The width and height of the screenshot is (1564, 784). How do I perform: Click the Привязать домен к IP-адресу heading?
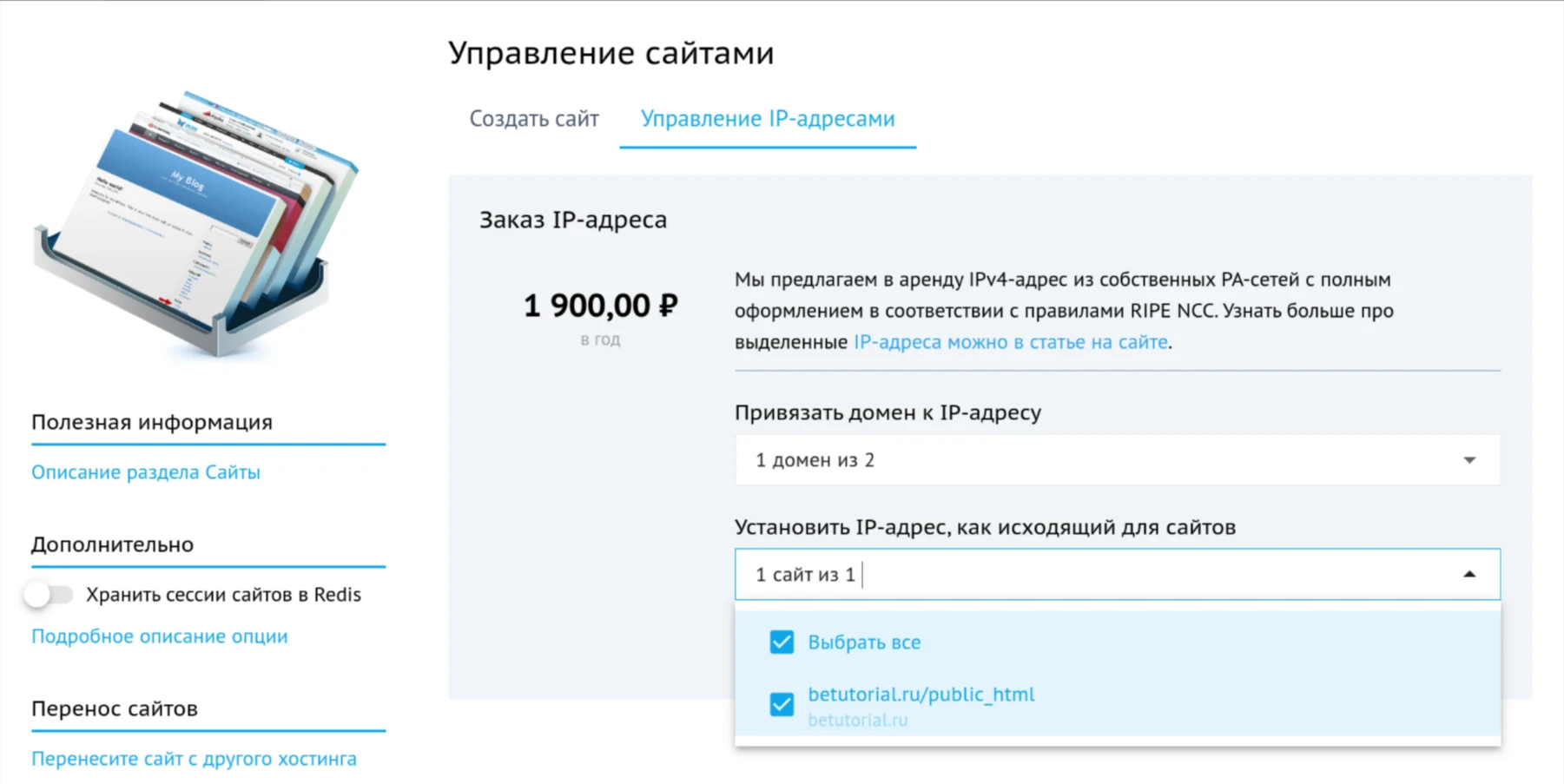[x=888, y=412]
